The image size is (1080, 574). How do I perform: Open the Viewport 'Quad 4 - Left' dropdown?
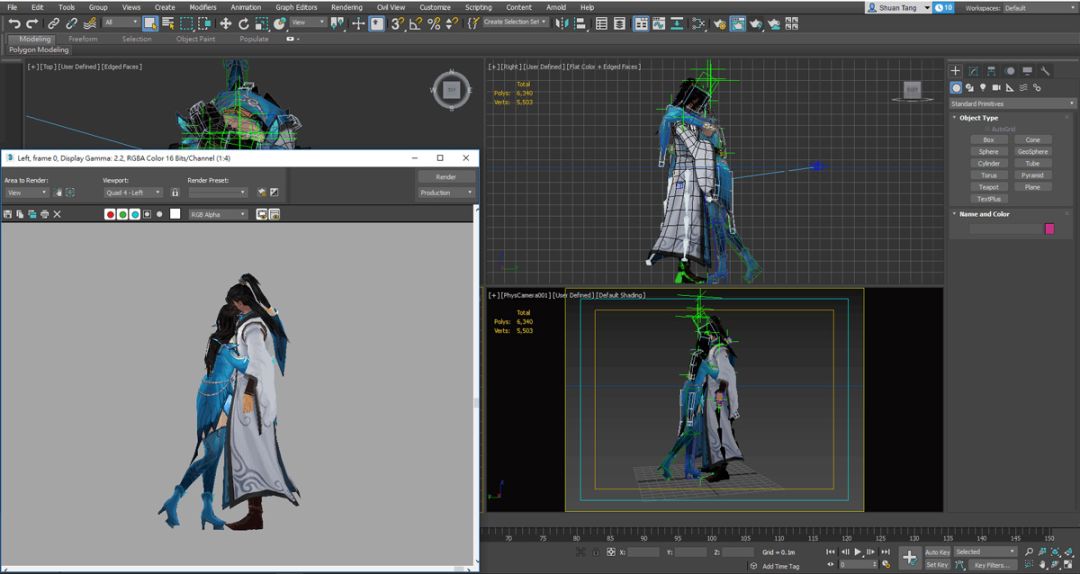point(132,192)
